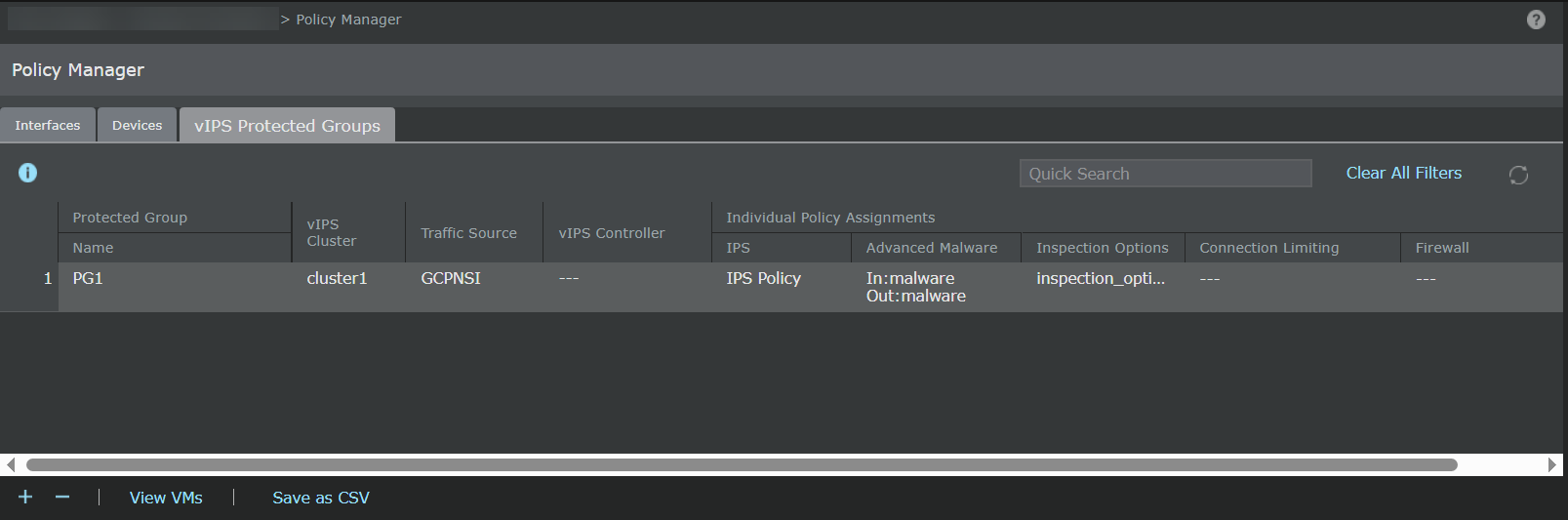
Task: Click the Policy Manager breadcrumb
Action: click(348, 20)
